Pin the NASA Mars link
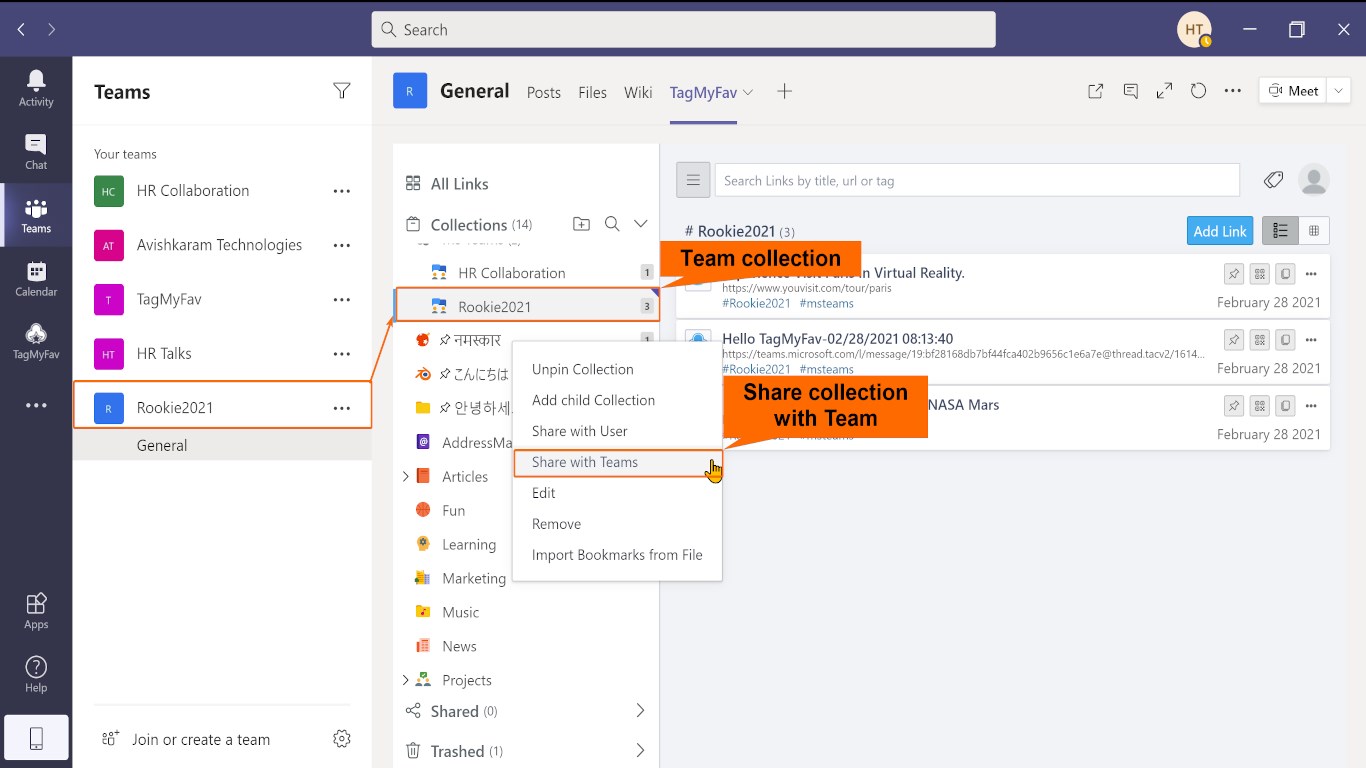 [x=1234, y=405]
